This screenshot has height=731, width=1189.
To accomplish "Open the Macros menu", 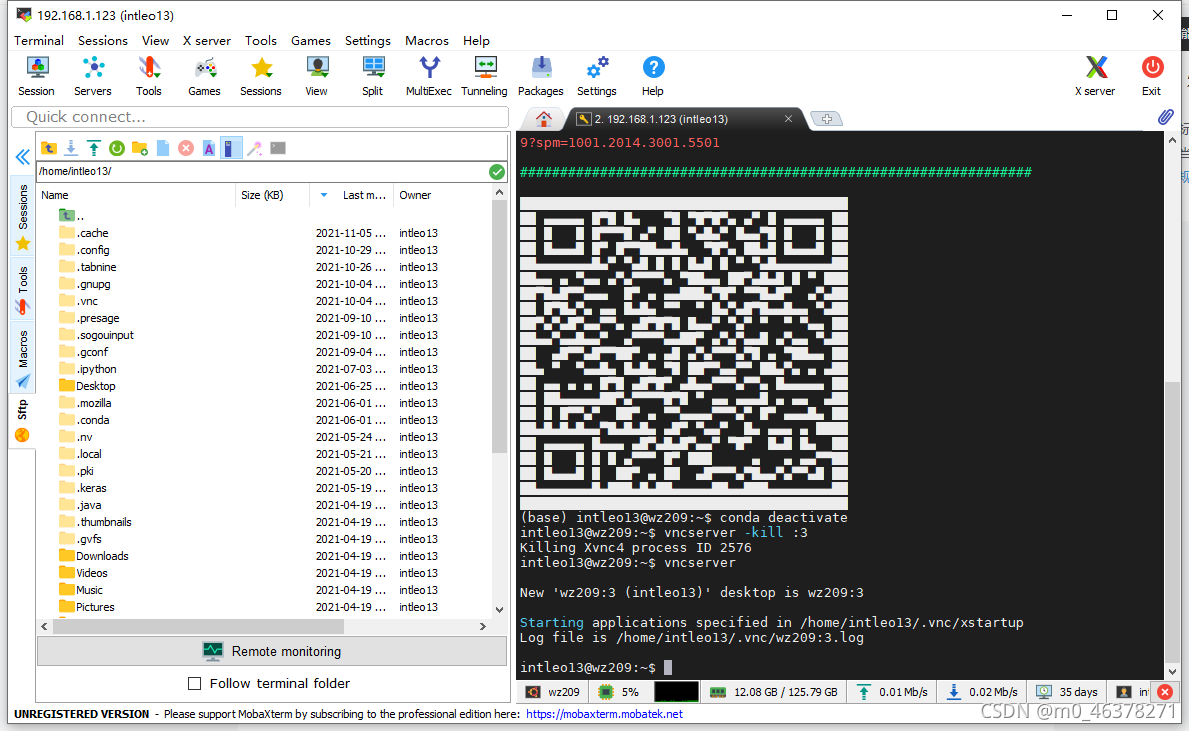I will point(427,41).
